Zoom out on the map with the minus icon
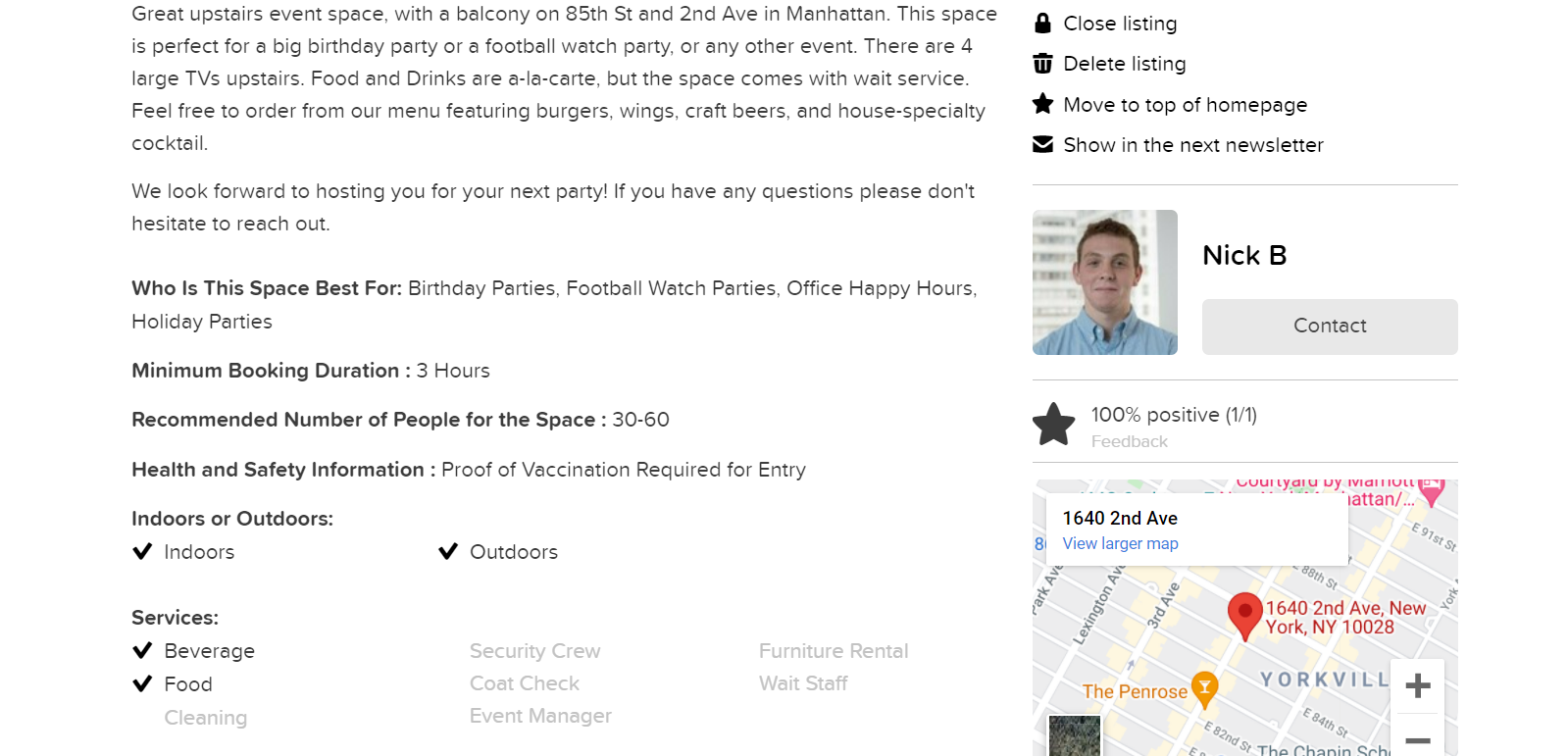 1417,740
